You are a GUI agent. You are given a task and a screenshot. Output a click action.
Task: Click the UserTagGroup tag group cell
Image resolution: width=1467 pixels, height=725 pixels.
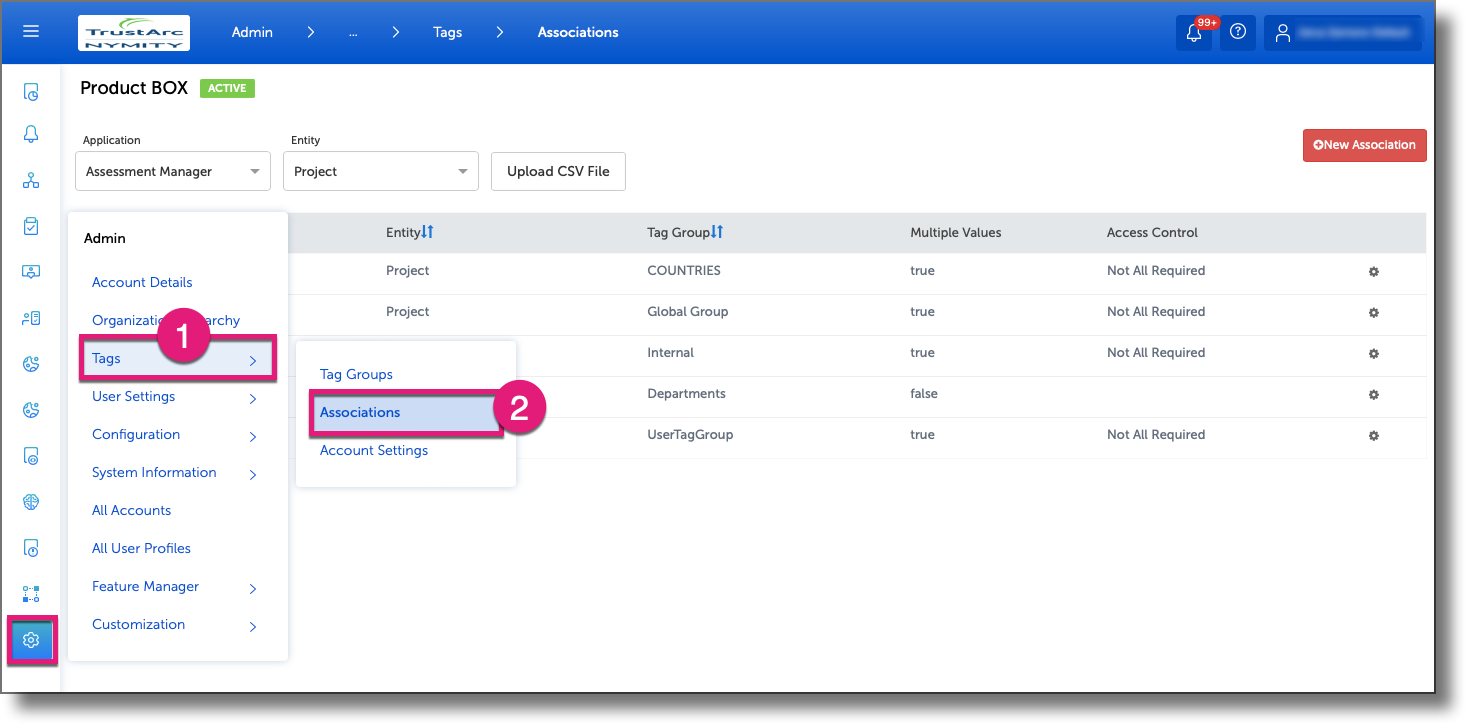tap(690, 434)
